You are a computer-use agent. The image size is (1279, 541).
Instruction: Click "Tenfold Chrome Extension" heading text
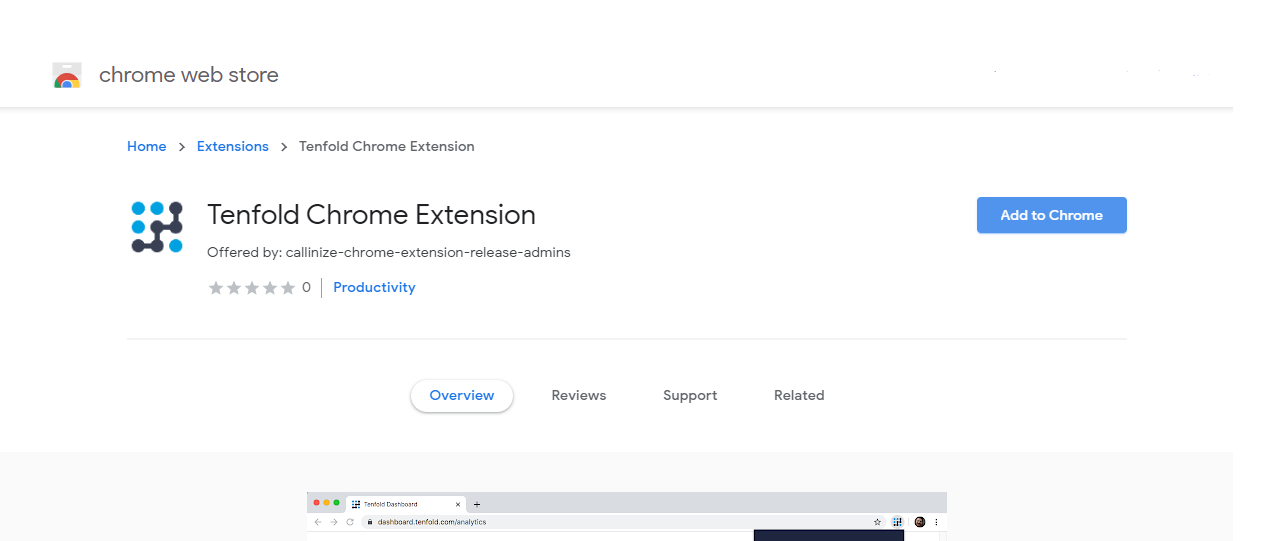pos(371,215)
